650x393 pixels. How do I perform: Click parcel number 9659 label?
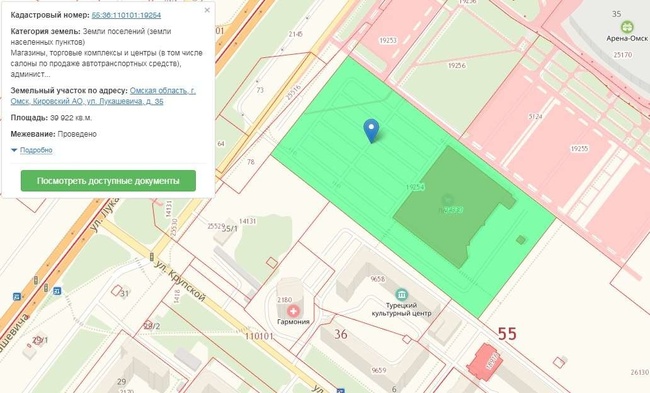(379, 370)
